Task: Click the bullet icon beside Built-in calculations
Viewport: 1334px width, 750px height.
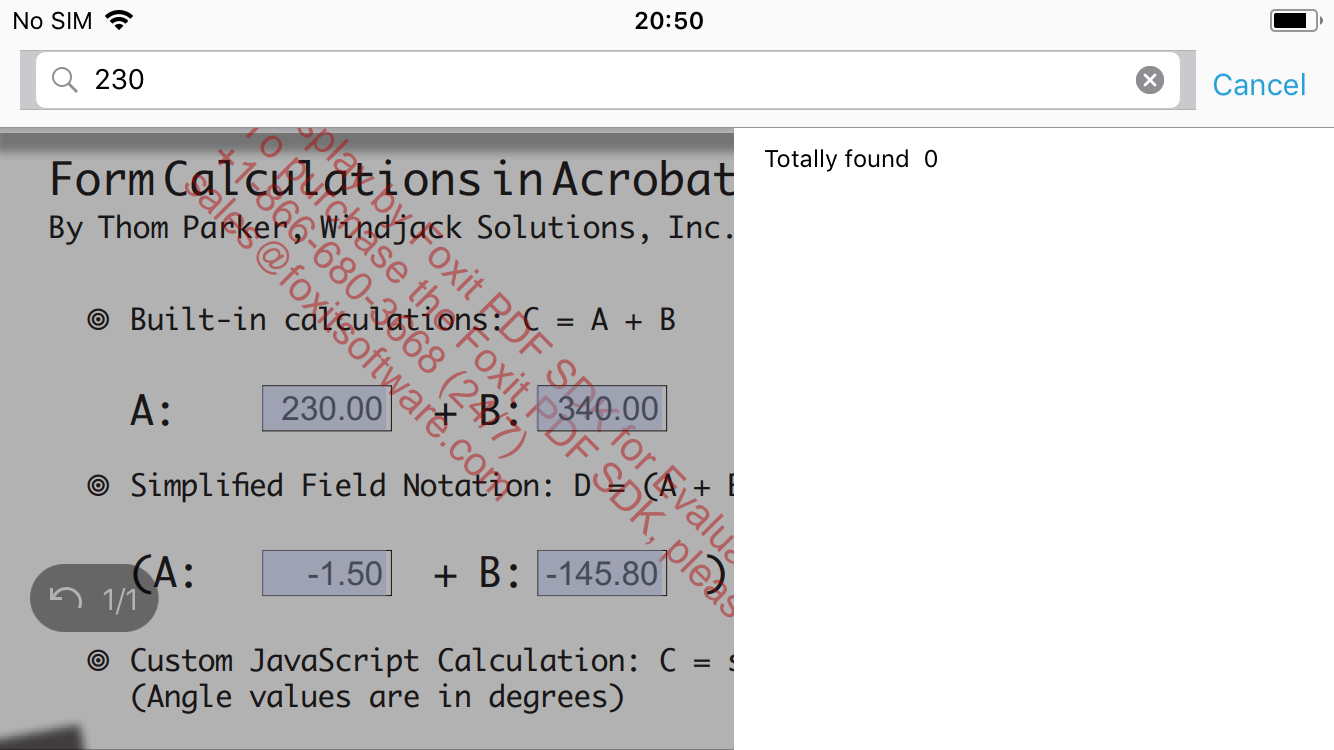Action: [97, 319]
